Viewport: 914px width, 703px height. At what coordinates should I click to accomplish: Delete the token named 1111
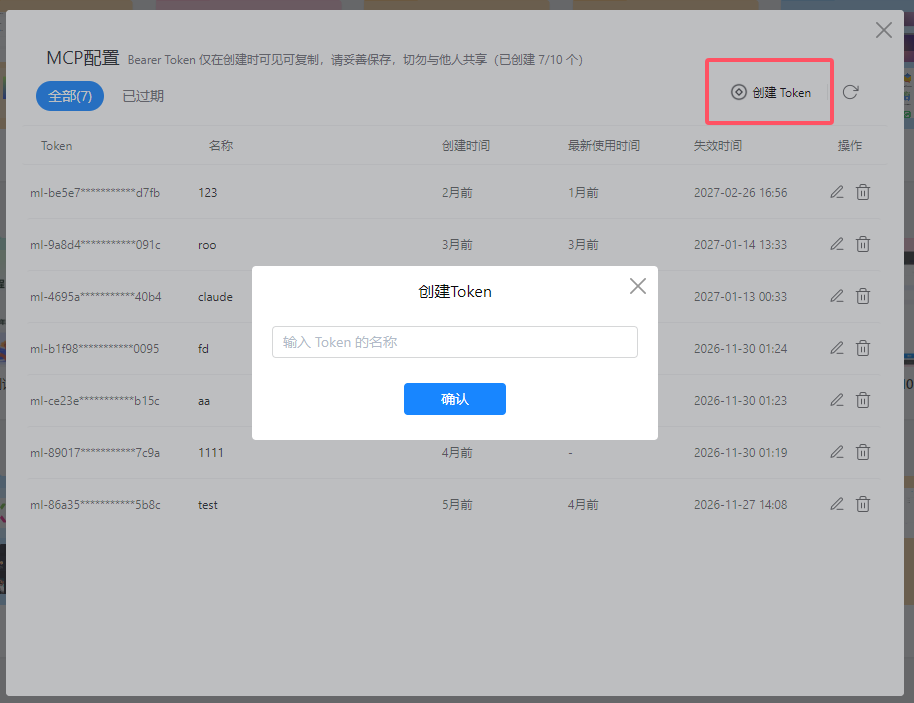click(x=863, y=452)
